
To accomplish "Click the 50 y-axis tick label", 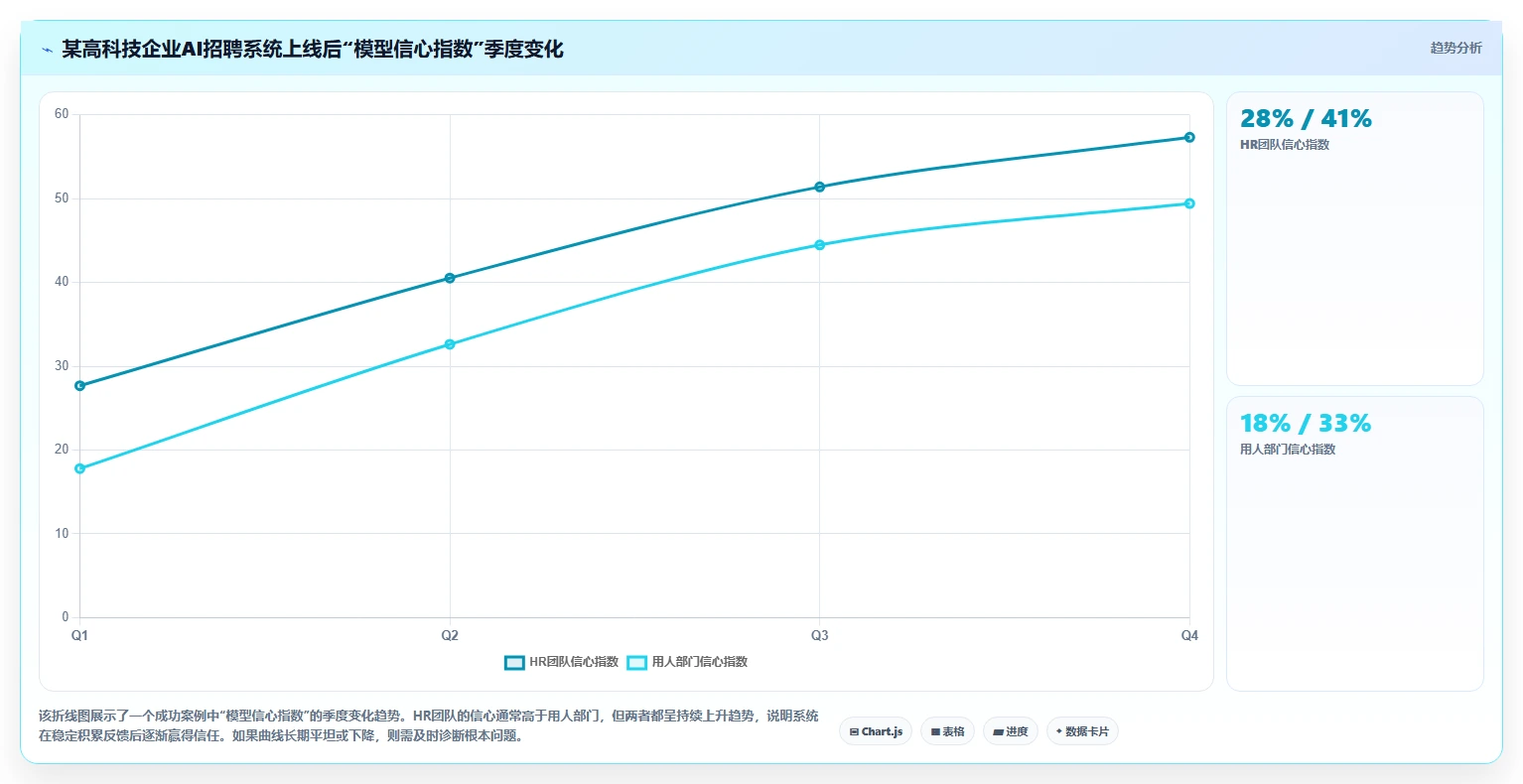I will click(x=62, y=198).
